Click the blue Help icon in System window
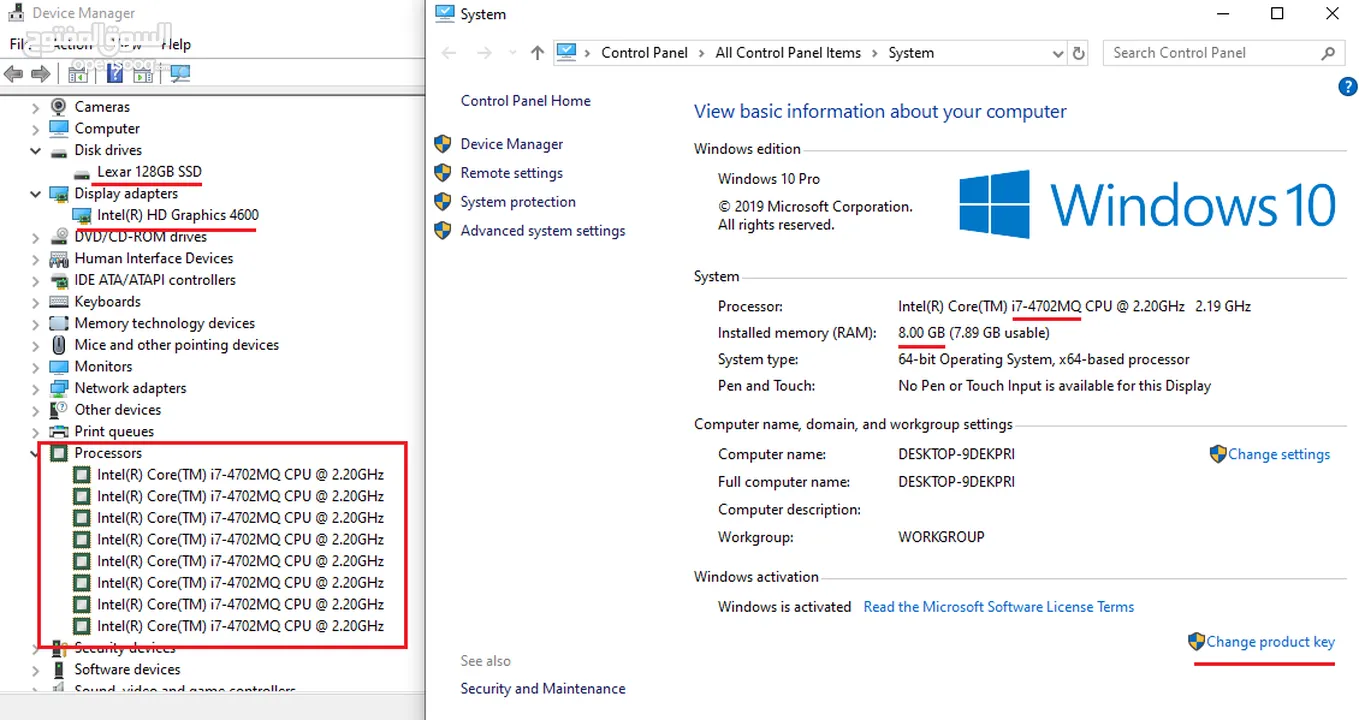This screenshot has height=720, width=1359. (x=1347, y=87)
